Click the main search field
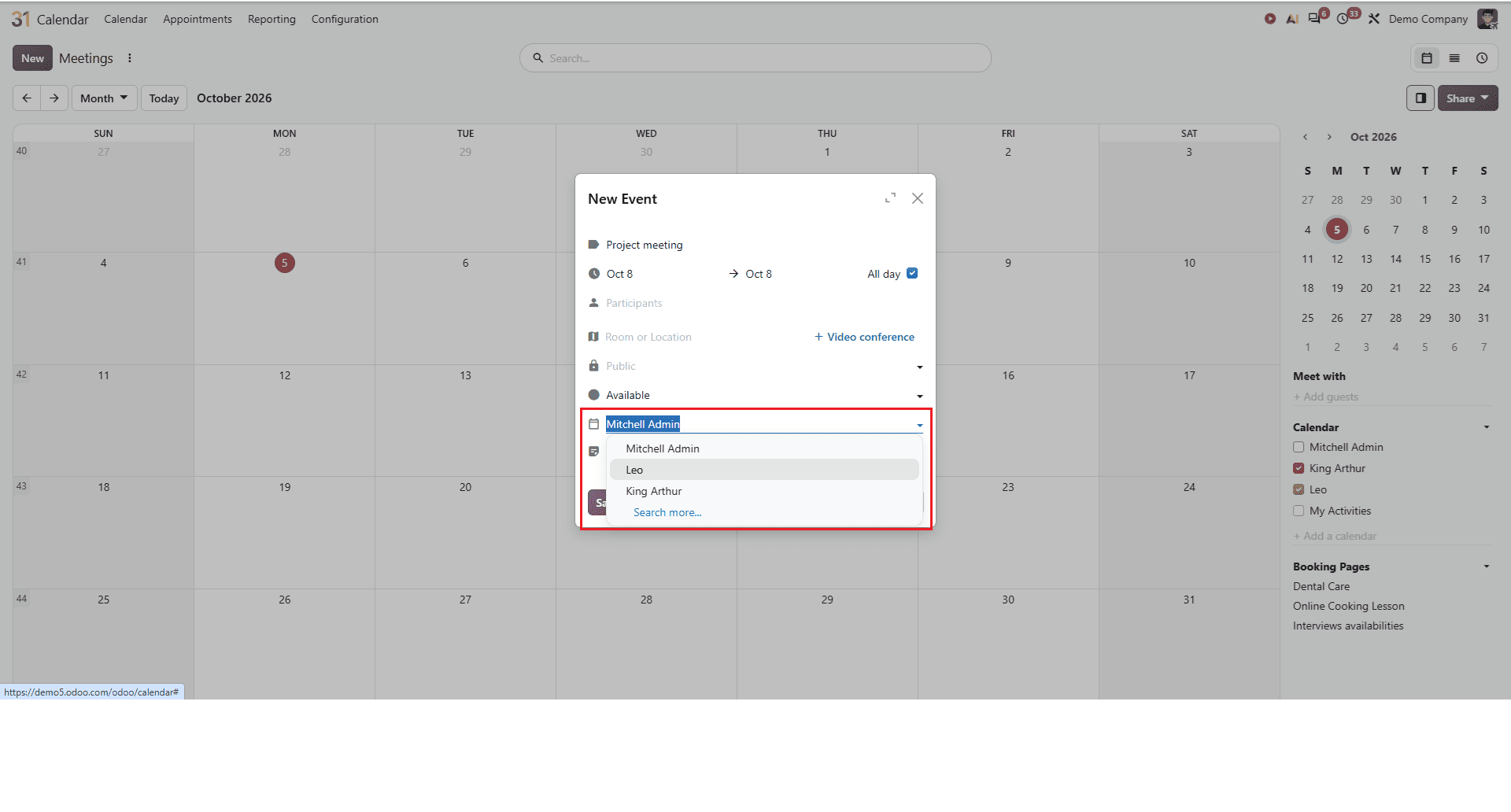The width and height of the screenshot is (1511, 812). 755,58
